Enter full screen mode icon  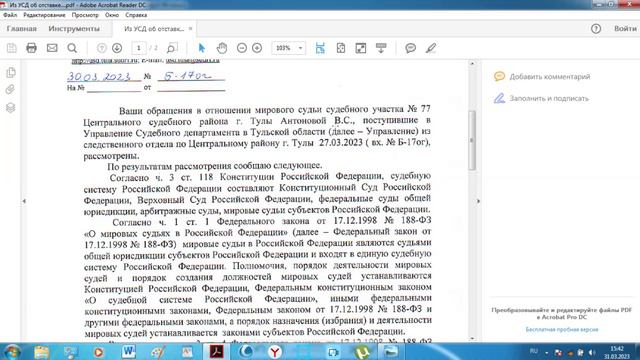[x=361, y=48]
